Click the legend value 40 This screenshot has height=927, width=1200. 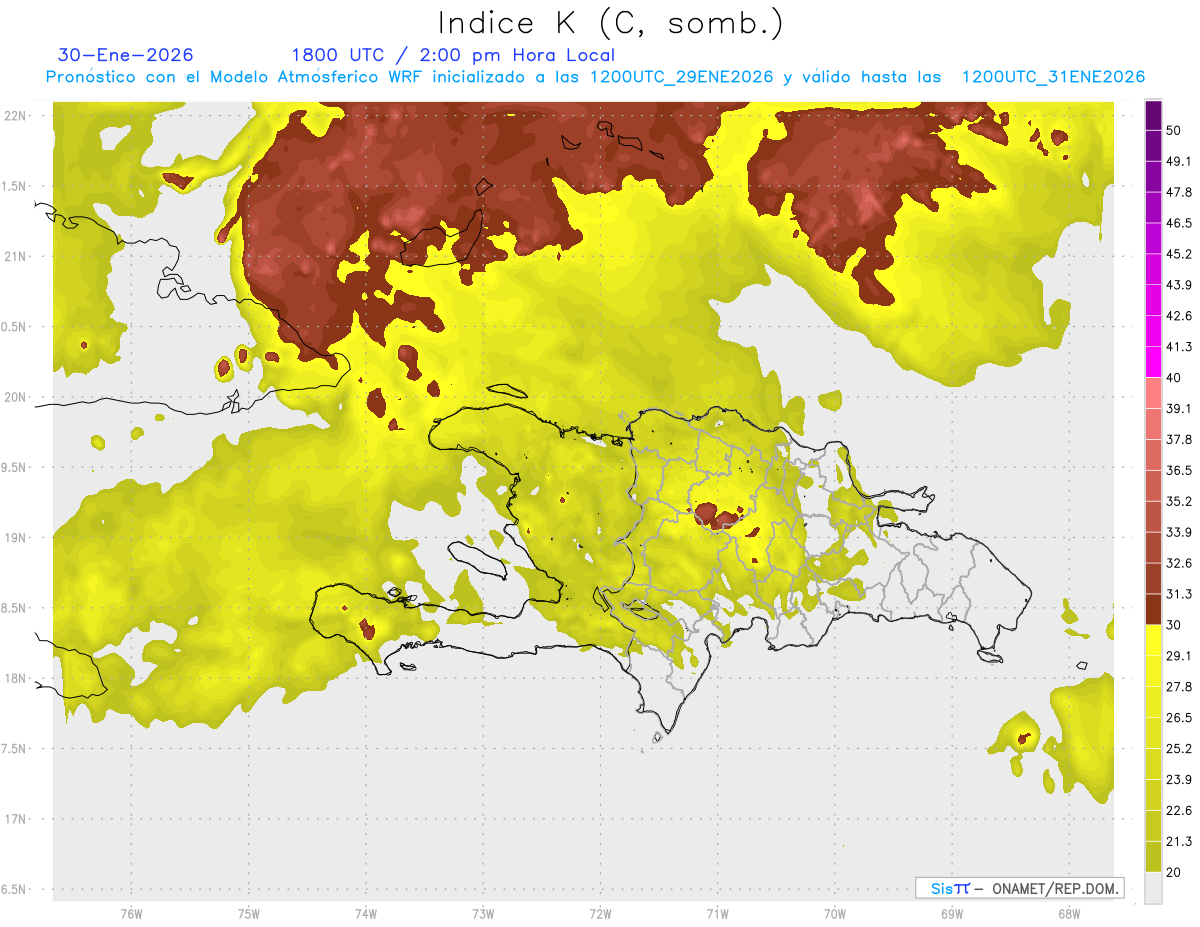click(1175, 378)
